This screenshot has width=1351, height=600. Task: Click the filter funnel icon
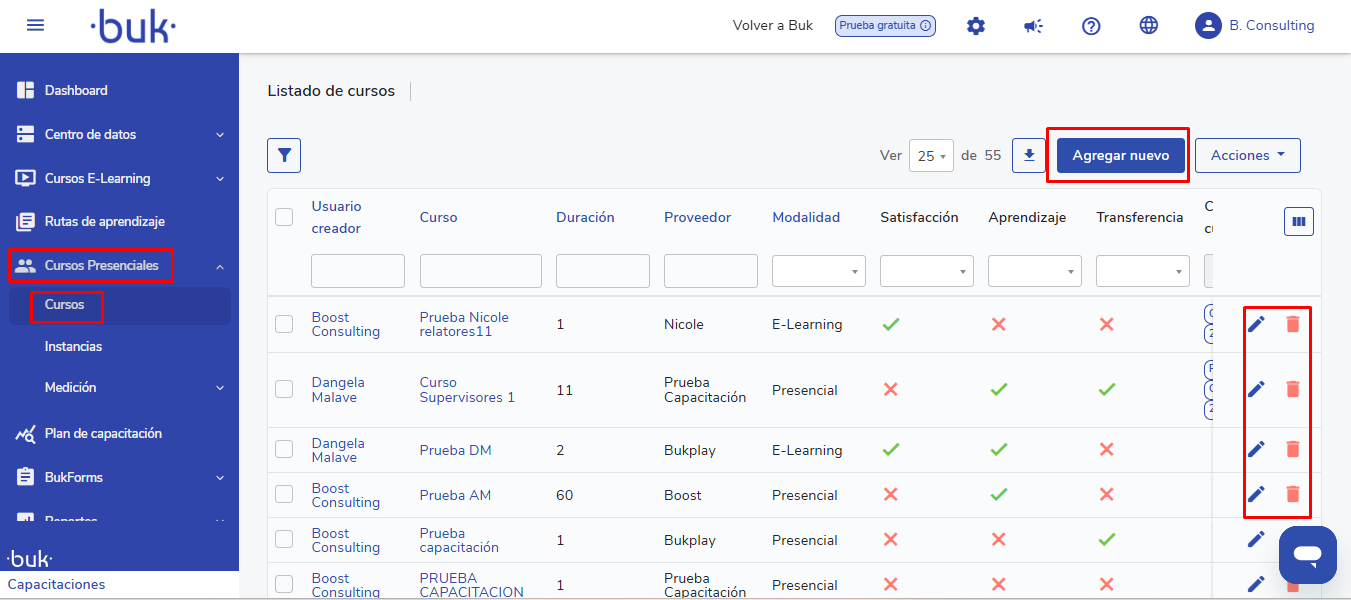coord(284,155)
